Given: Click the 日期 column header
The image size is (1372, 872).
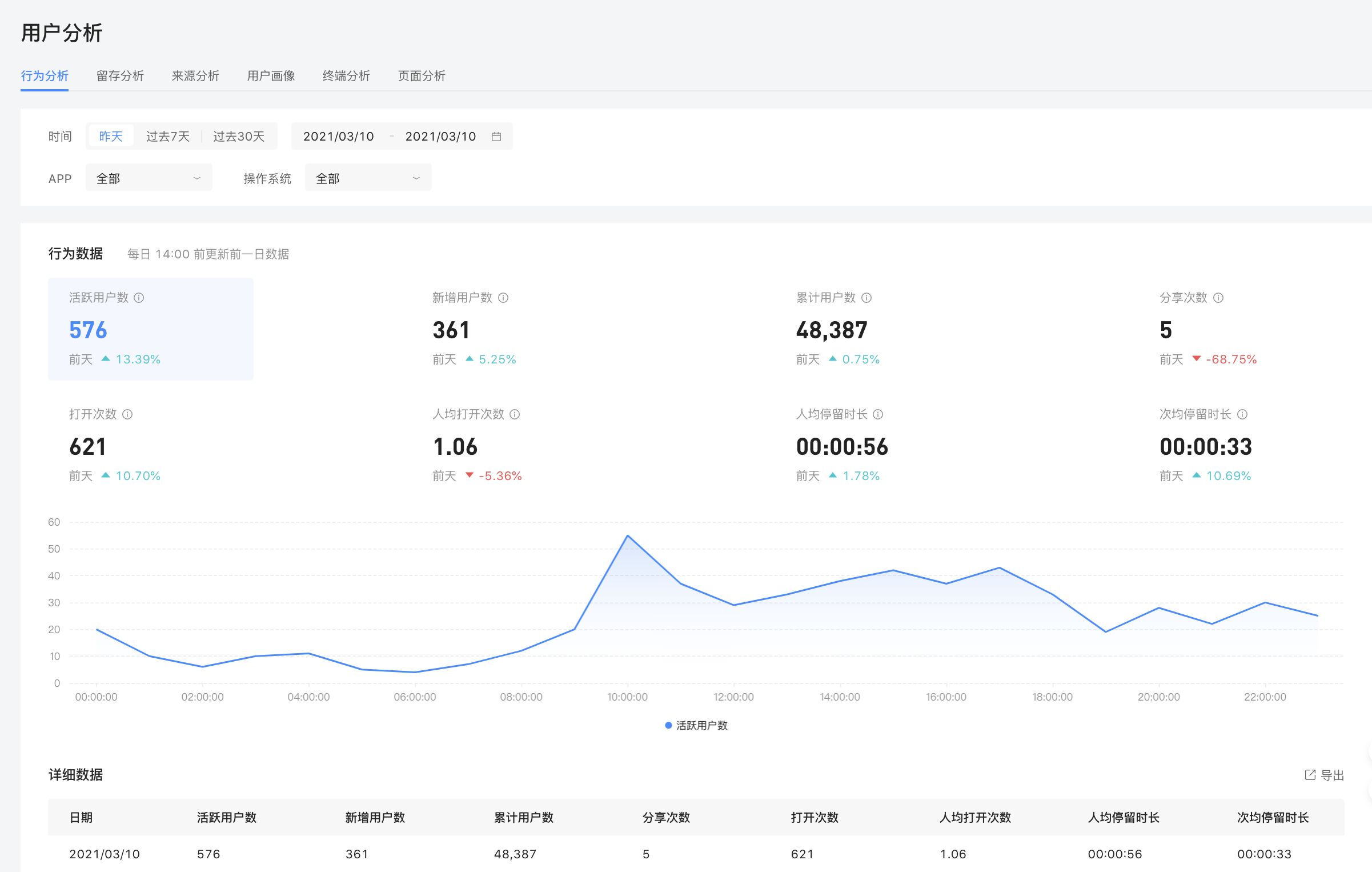Looking at the screenshot, I should (x=81, y=818).
